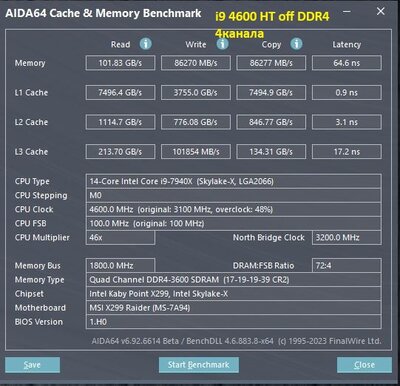Select L1 Cache latency 0.9 ns
400x386 pixels.
point(347,93)
